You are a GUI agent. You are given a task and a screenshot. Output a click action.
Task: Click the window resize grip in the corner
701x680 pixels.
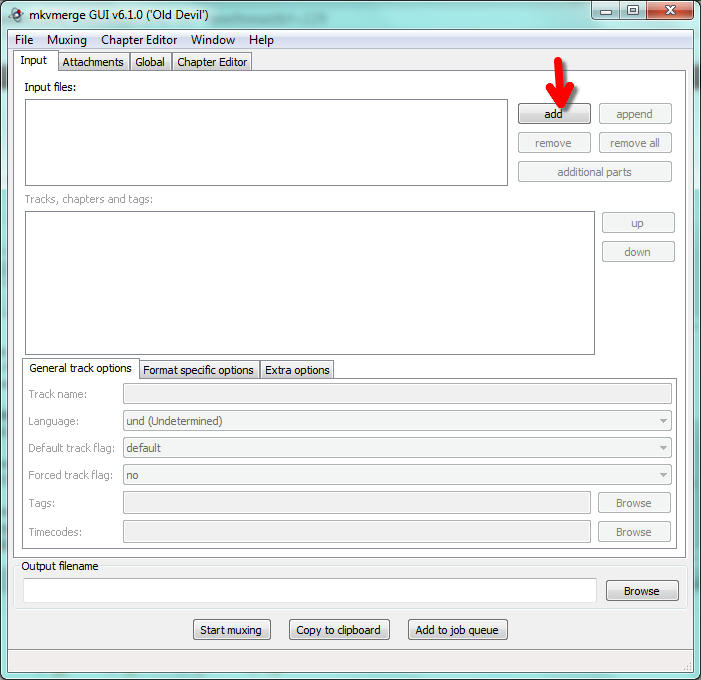688,667
